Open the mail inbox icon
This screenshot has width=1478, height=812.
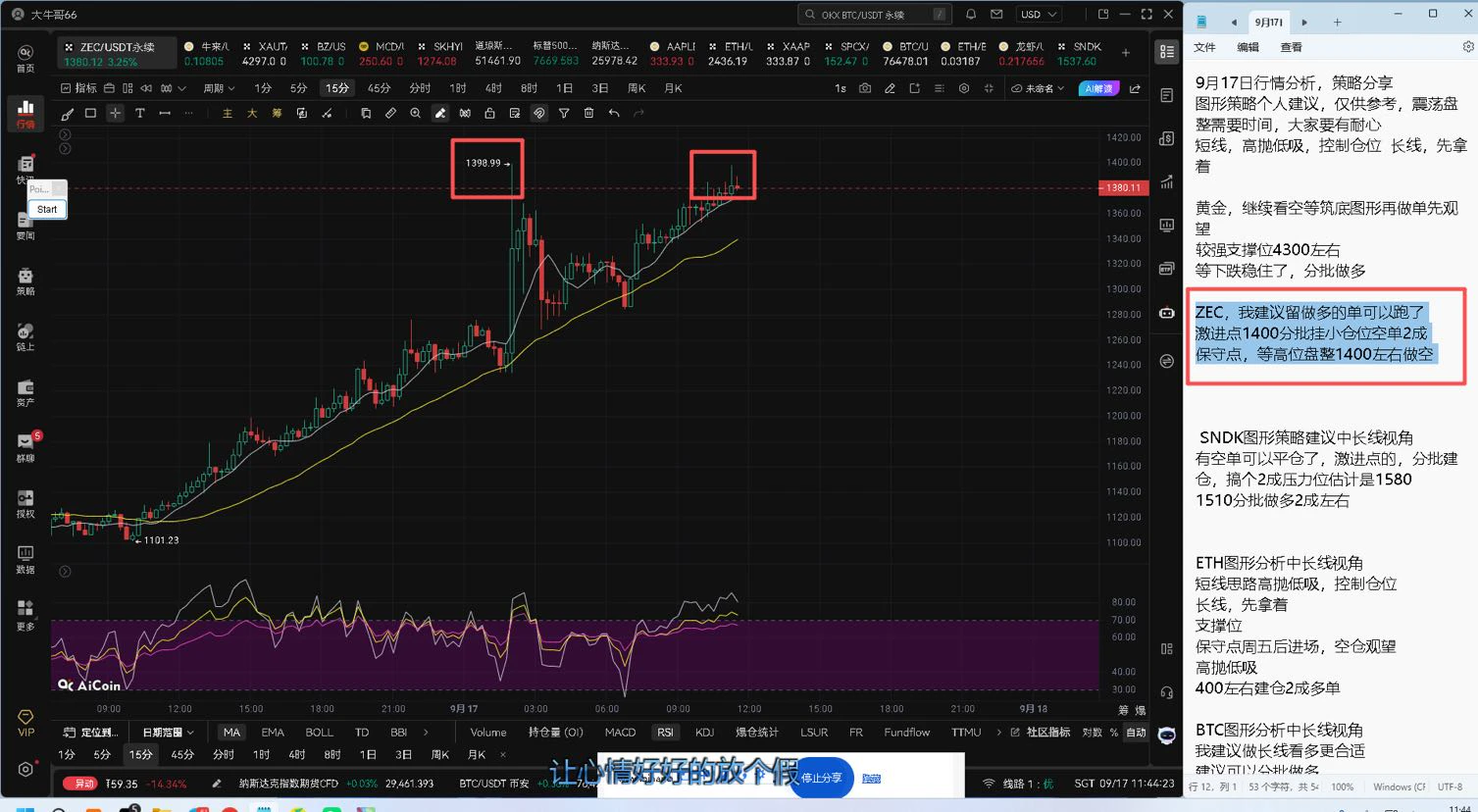[x=996, y=15]
